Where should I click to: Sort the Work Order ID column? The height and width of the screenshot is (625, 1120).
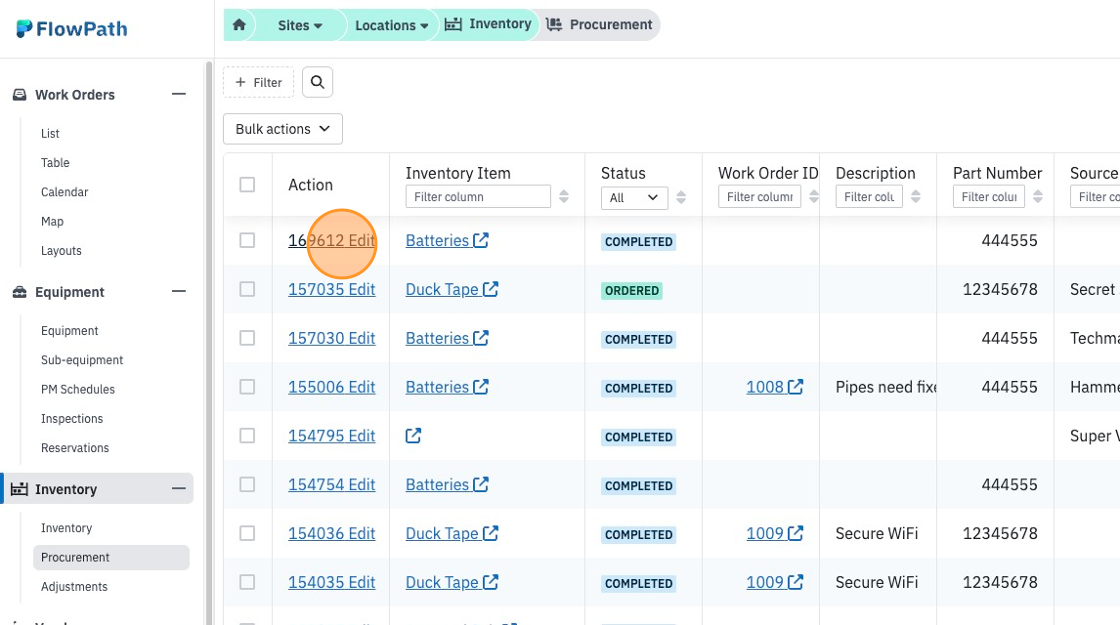(x=814, y=196)
